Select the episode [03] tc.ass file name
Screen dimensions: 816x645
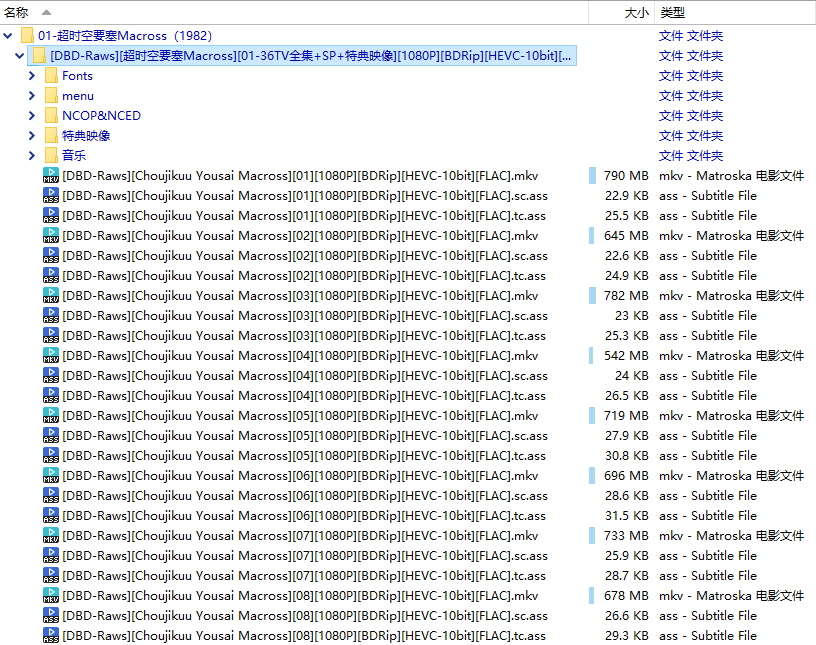pyautogui.click(x=304, y=336)
